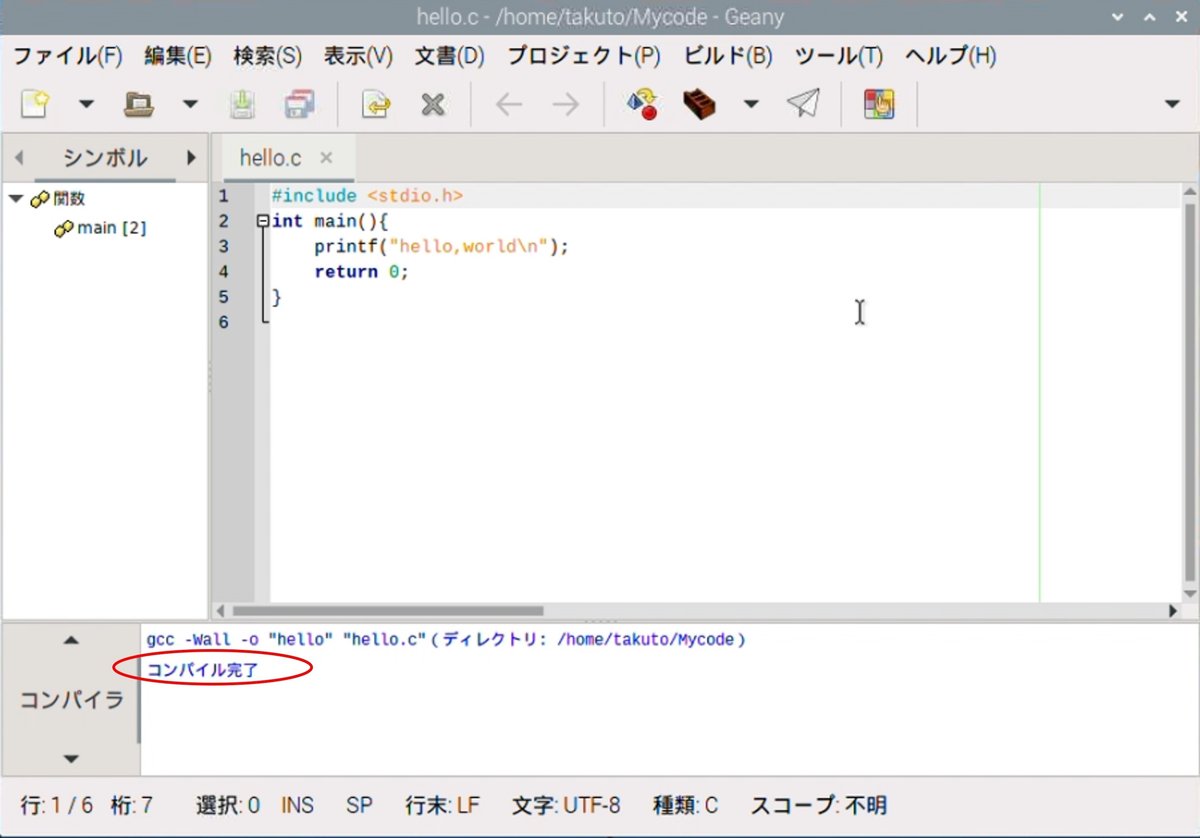Screen dimensions: 1200x838
Task: Switch to previous message window tab arrow
Action: point(70,641)
